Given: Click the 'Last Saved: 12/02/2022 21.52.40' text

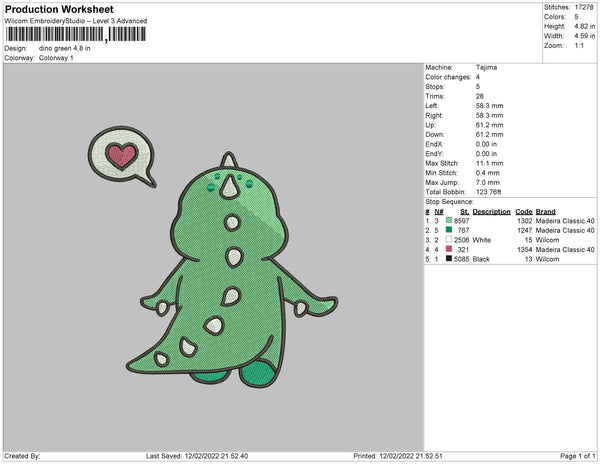Looking at the screenshot, I should click(197, 456).
